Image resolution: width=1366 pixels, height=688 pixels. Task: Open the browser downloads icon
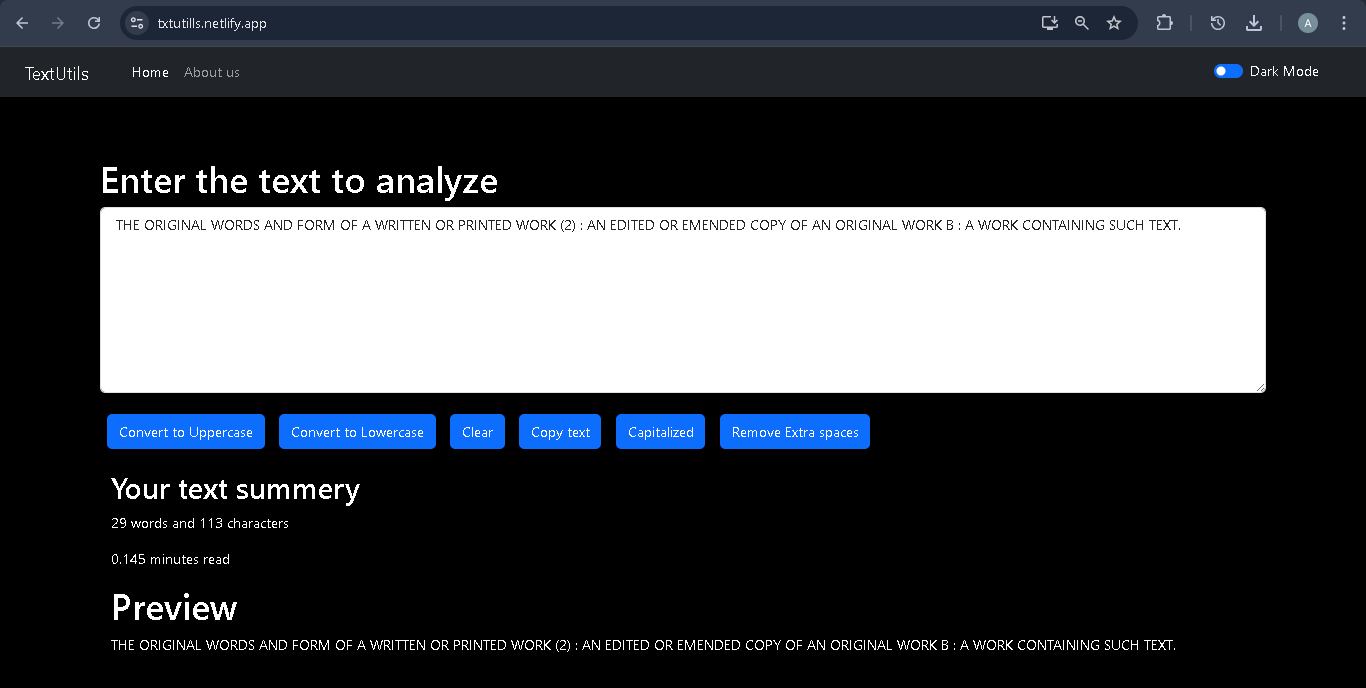[x=1254, y=23]
